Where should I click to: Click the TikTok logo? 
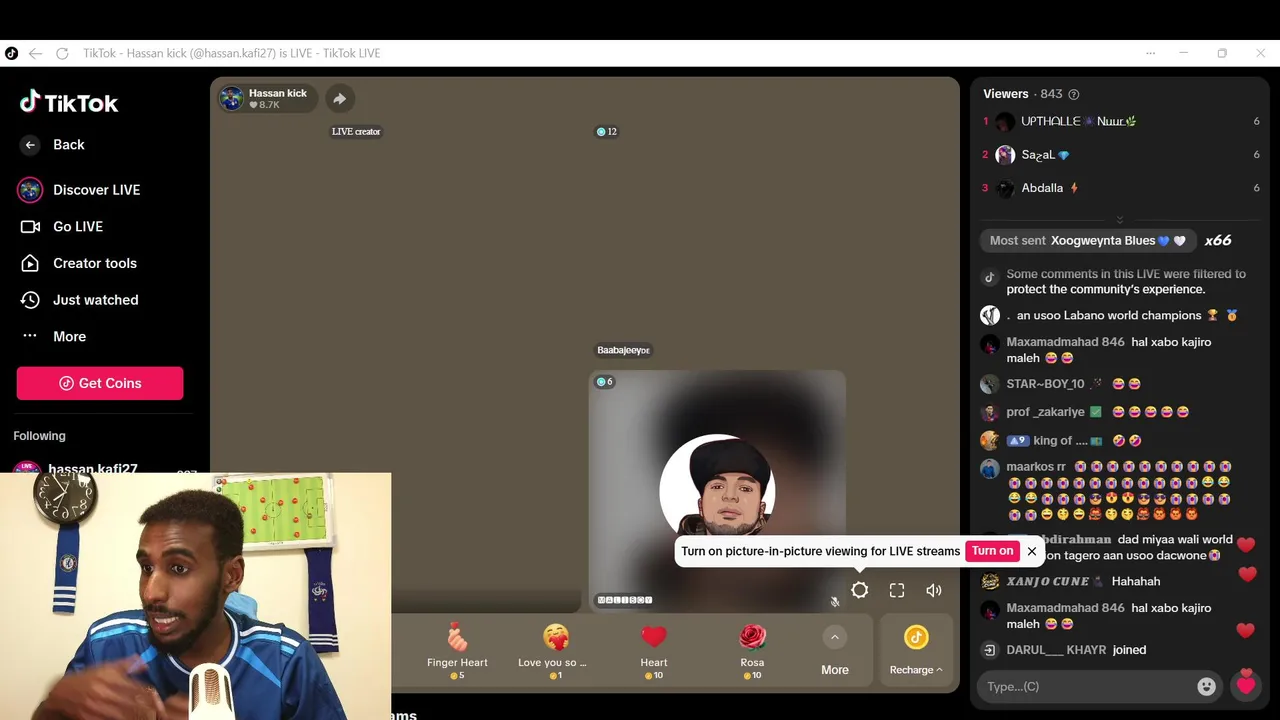pos(68,102)
